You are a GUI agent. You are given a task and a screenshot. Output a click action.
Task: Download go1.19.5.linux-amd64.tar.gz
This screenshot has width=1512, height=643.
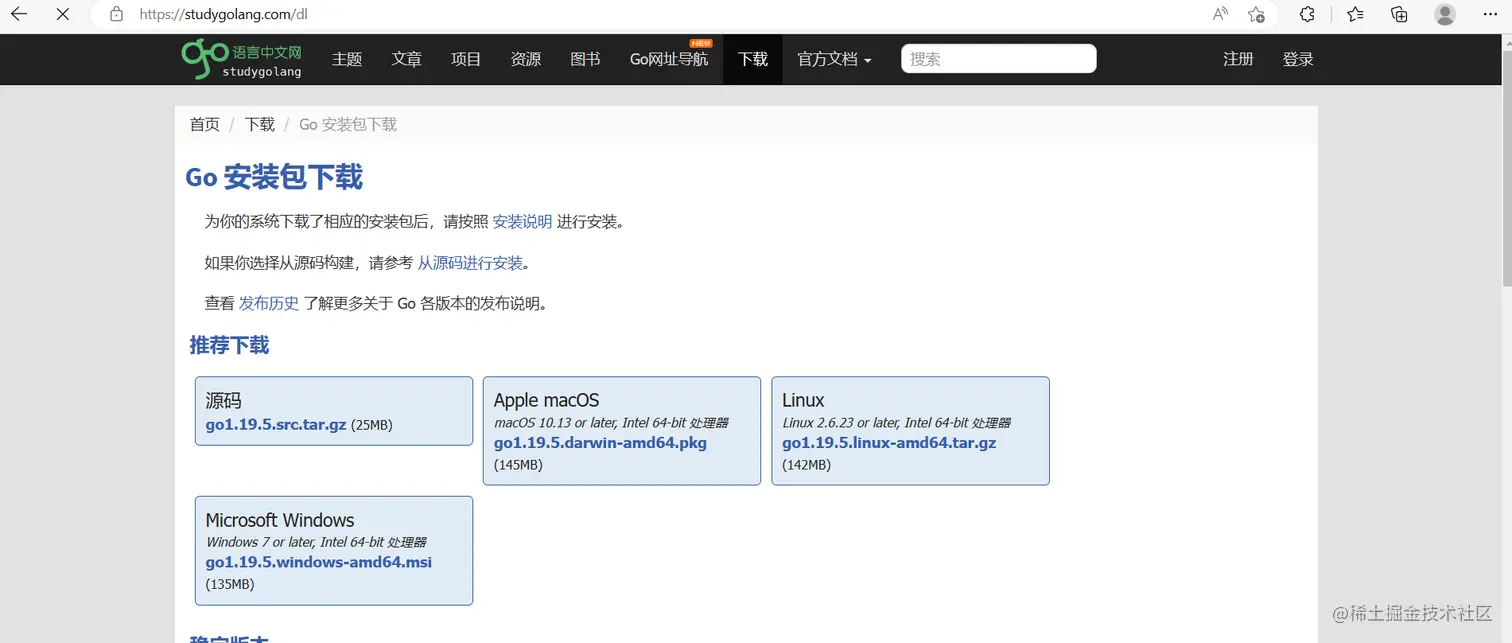point(889,442)
